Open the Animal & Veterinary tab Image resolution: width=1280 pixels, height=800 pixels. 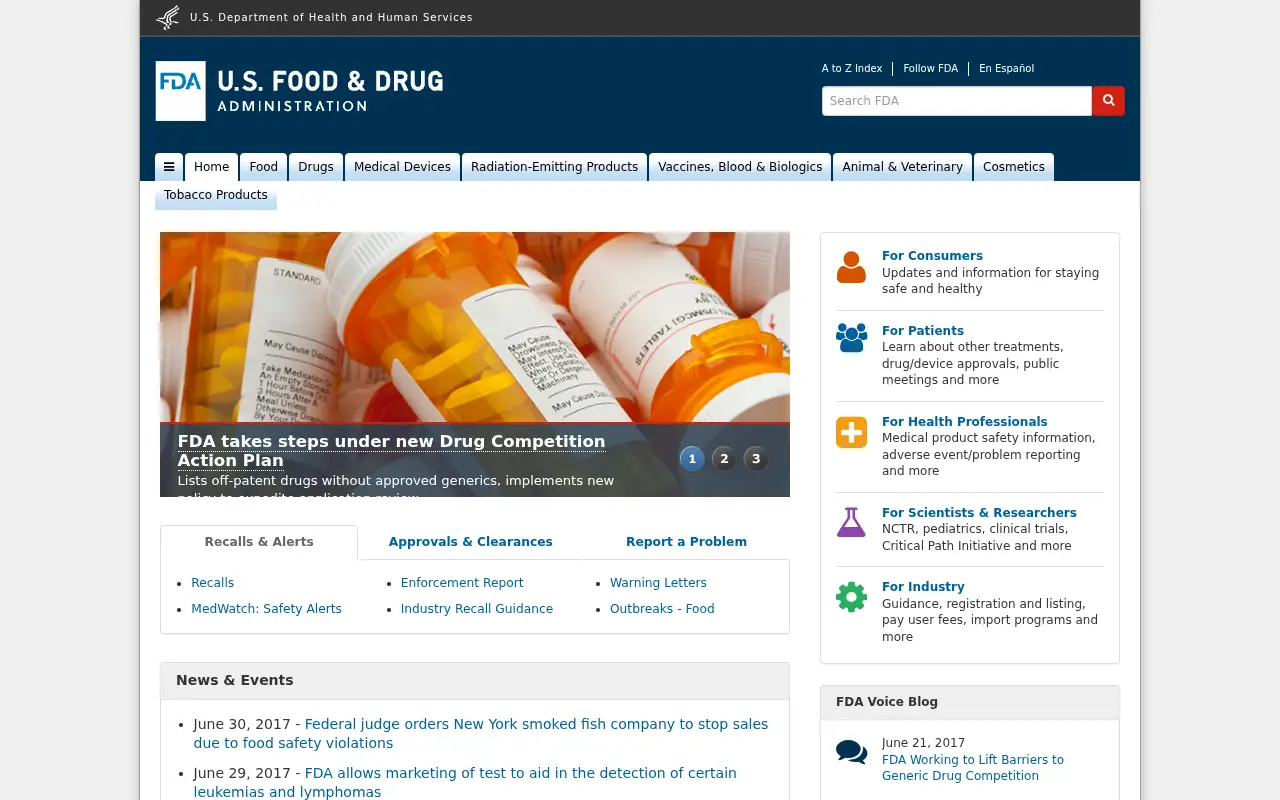[x=902, y=167]
